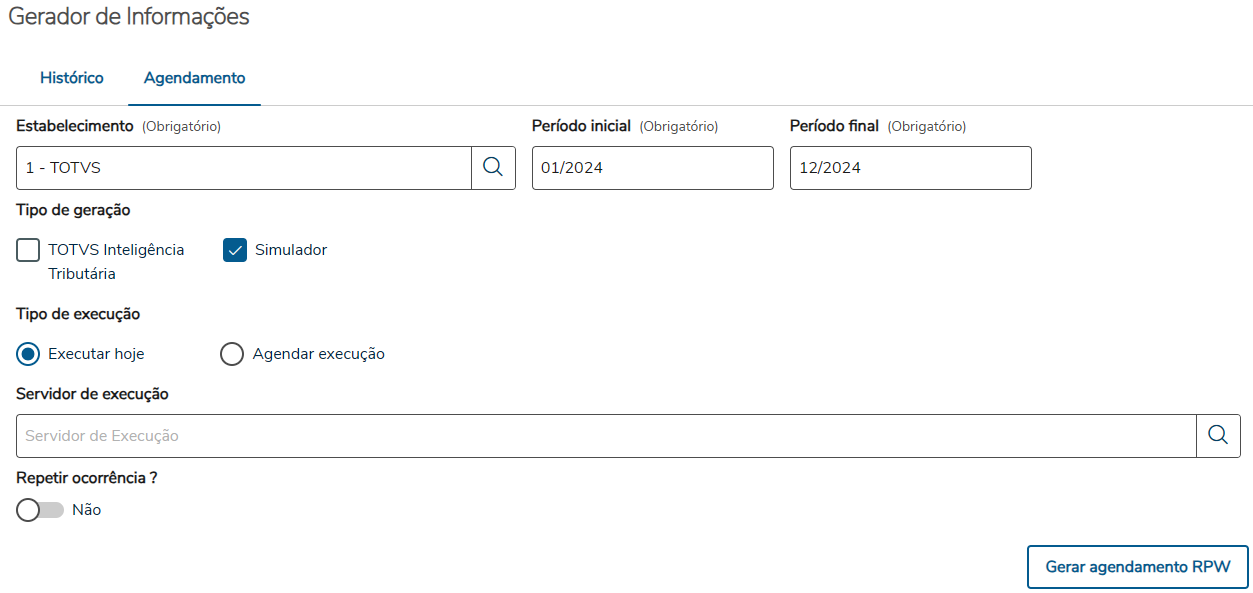1253x593 pixels.
Task: Switch to the Histórico tab
Action: tap(71, 78)
